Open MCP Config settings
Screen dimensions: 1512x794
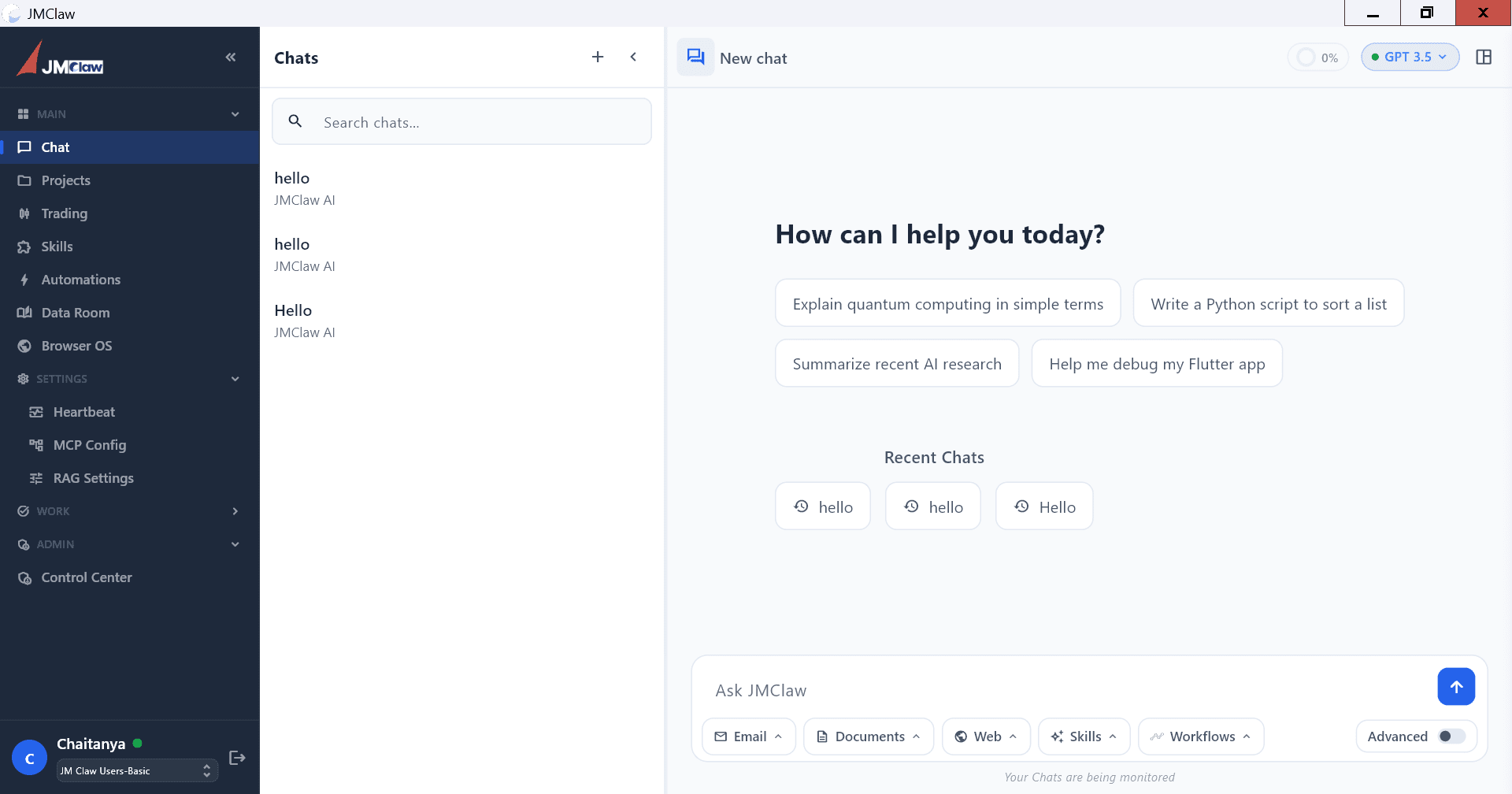click(x=130, y=445)
